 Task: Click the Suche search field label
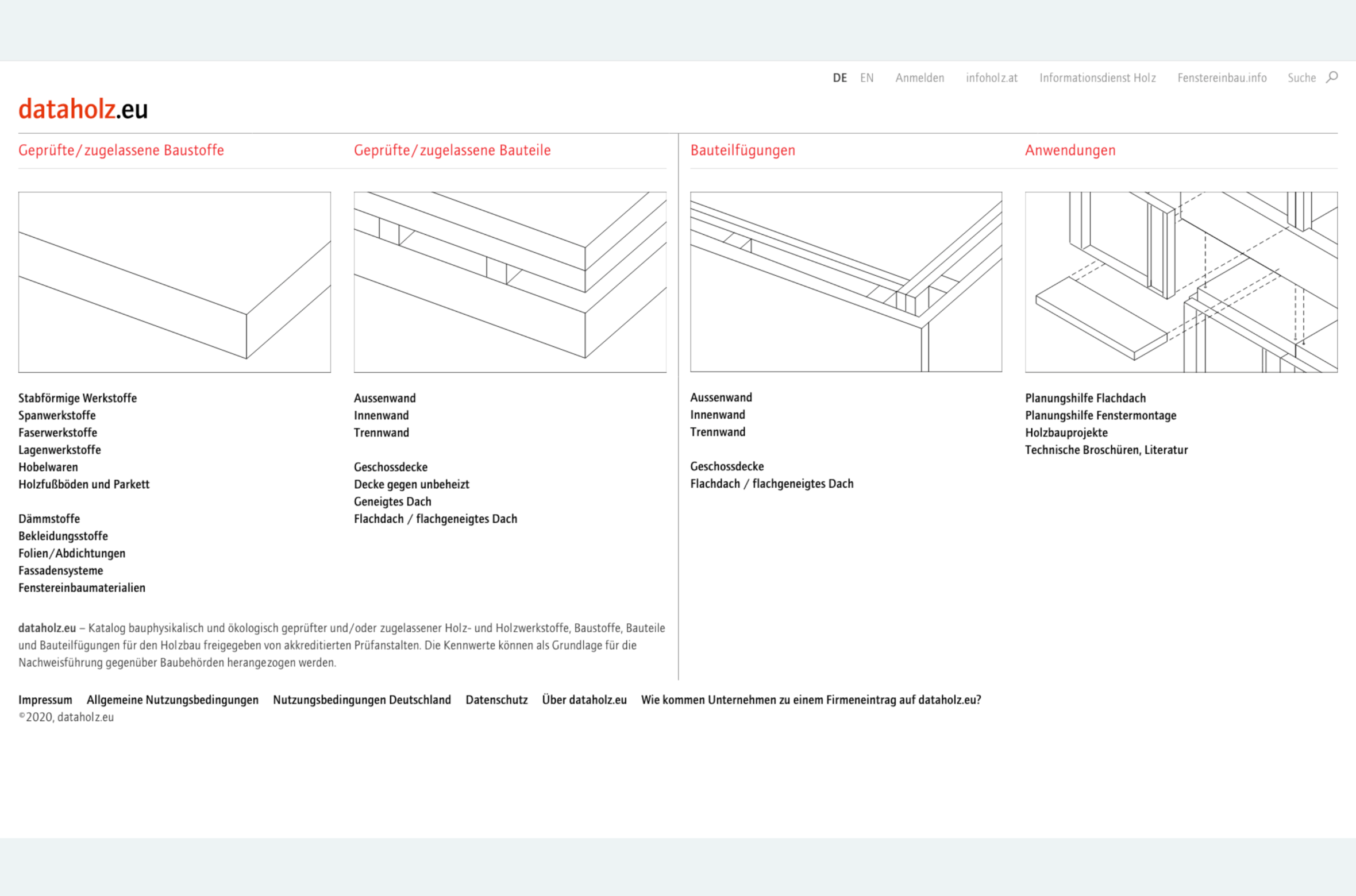pyautogui.click(x=1301, y=78)
